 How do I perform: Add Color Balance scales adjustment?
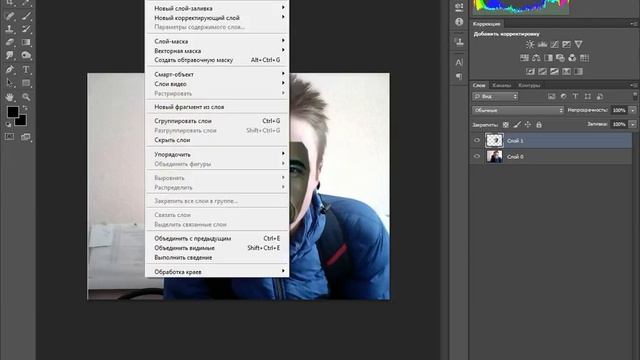pyautogui.click(x=536, y=58)
